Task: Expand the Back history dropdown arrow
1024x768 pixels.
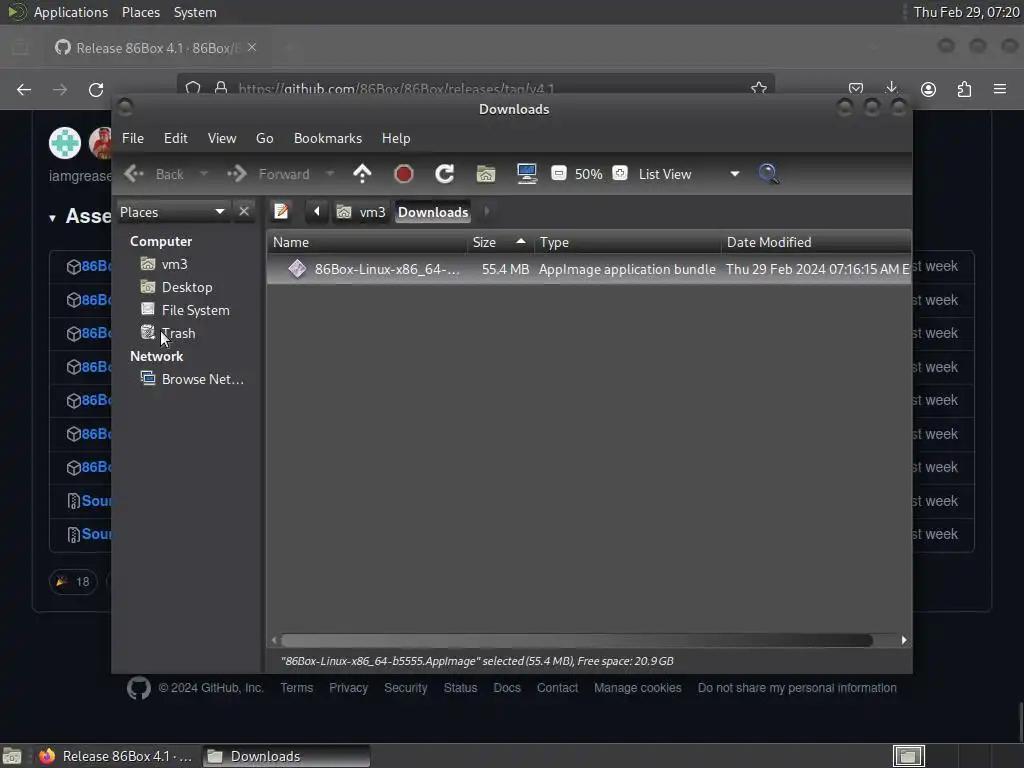Action: click(x=204, y=174)
